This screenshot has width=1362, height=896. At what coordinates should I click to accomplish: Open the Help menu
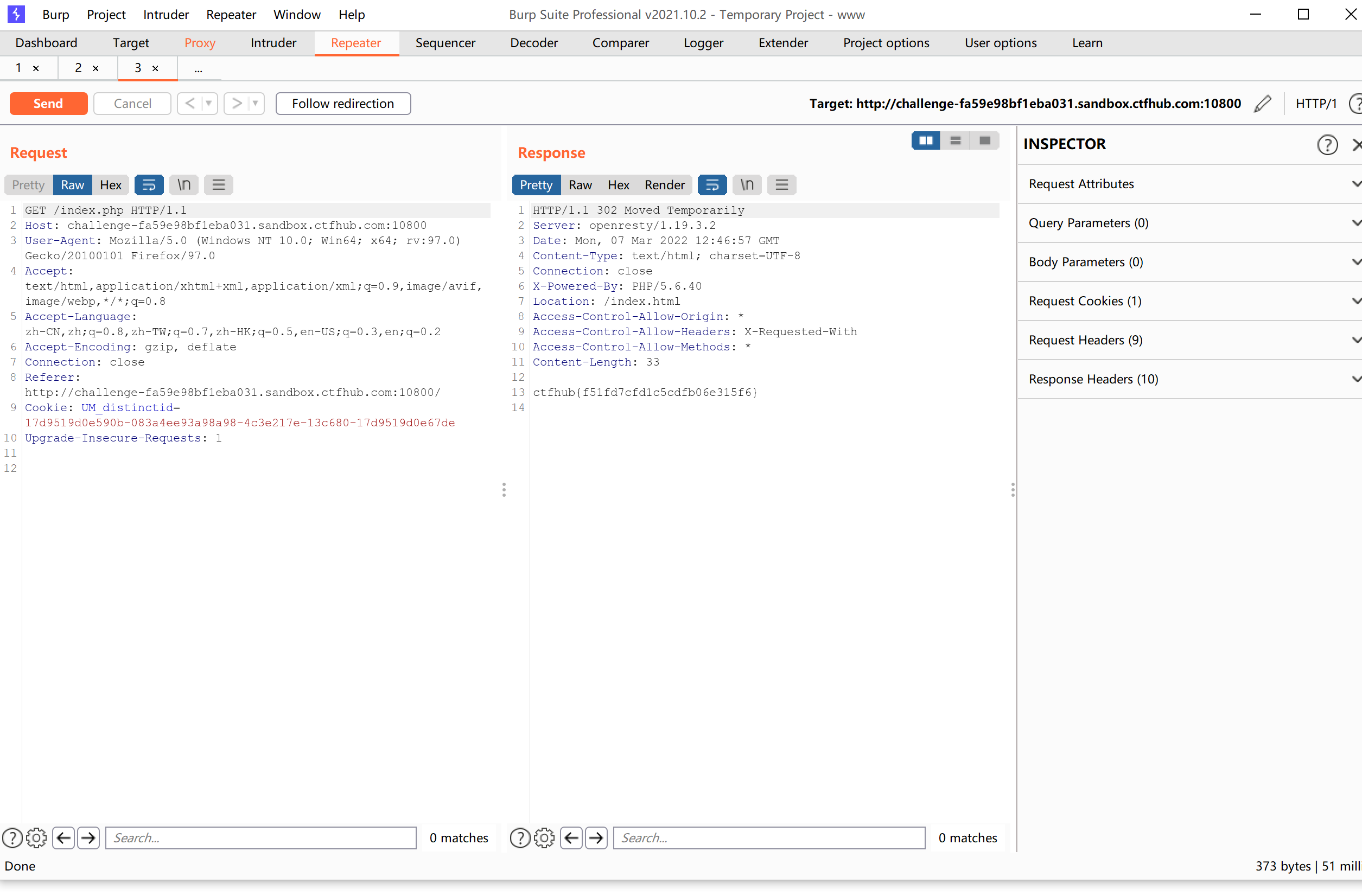click(352, 14)
